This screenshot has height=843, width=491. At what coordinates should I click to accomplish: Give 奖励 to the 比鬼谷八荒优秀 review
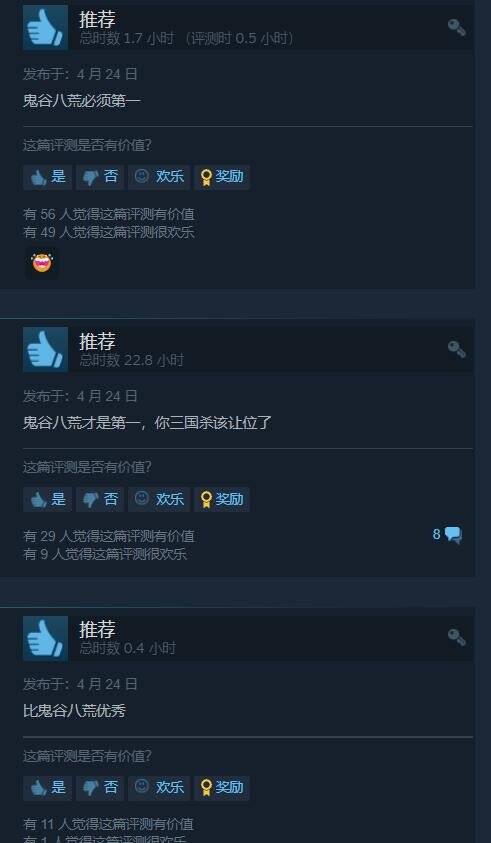point(222,788)
